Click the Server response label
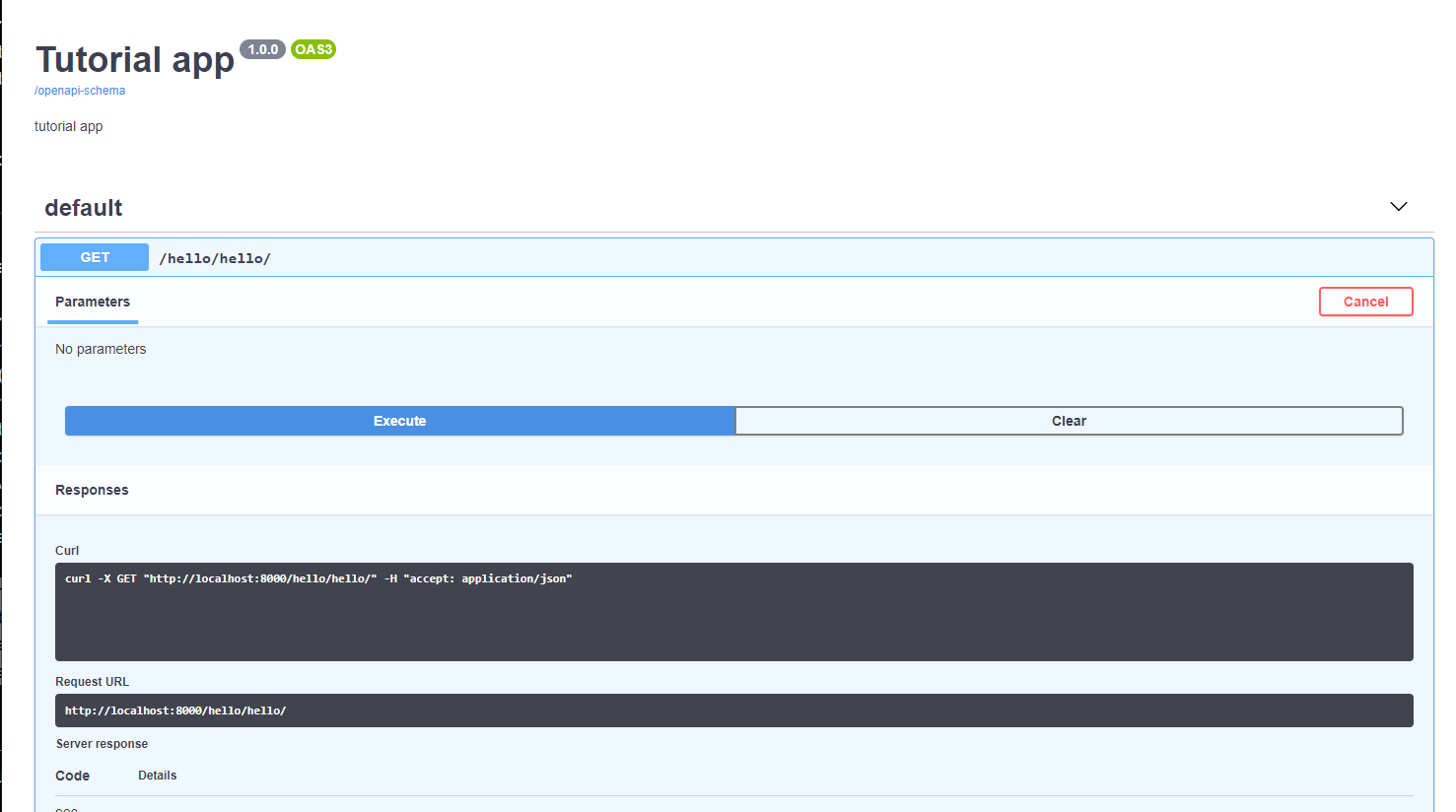This screenshot has height=812, width=1456. point(102,744)
